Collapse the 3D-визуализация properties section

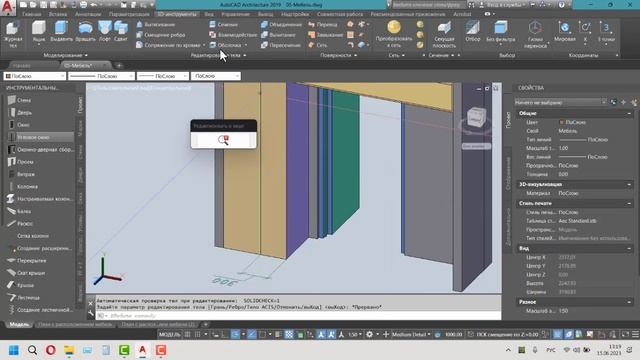629,184
